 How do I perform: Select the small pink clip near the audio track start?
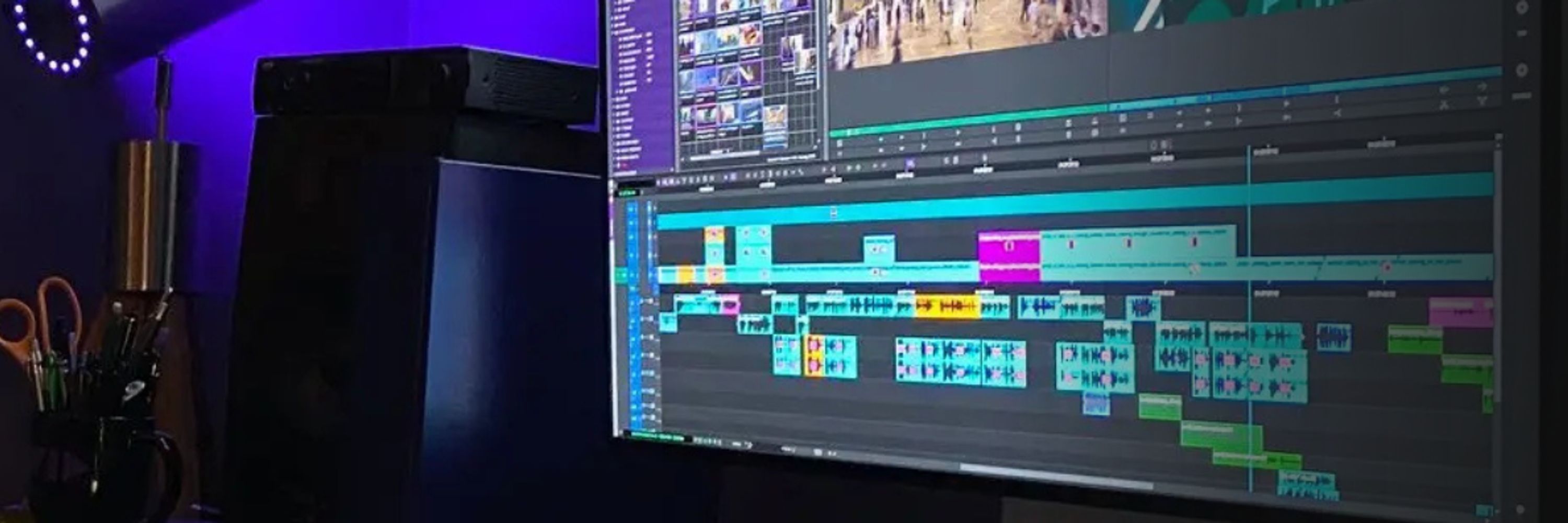click(731, 304)
